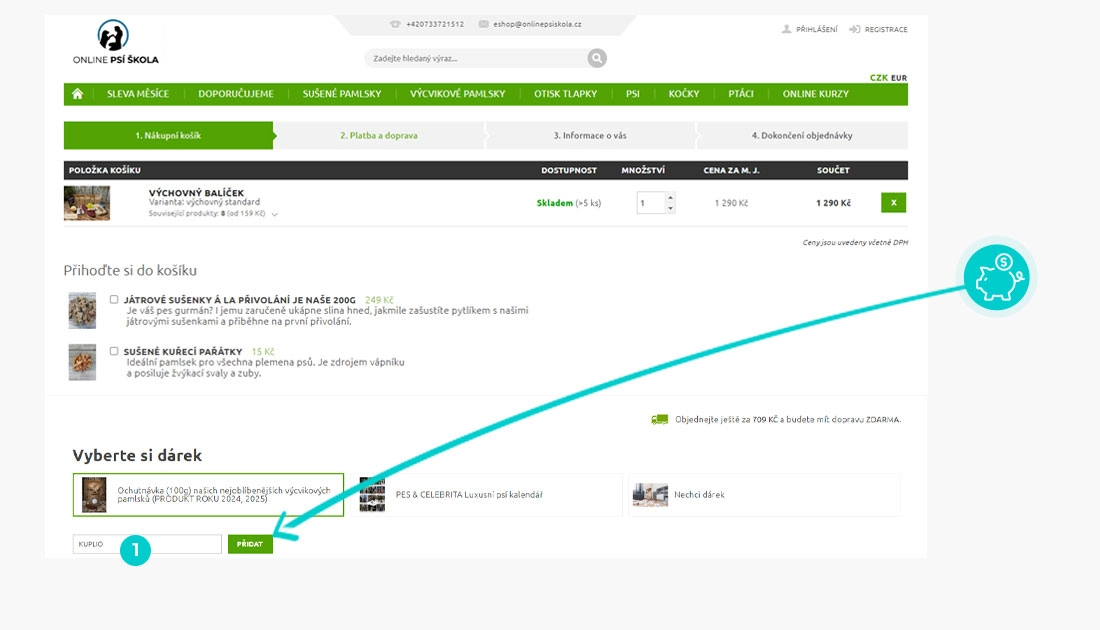Screen dimensions: 1100x630
Task: Click phone number +420733721512
Action: 435,24
